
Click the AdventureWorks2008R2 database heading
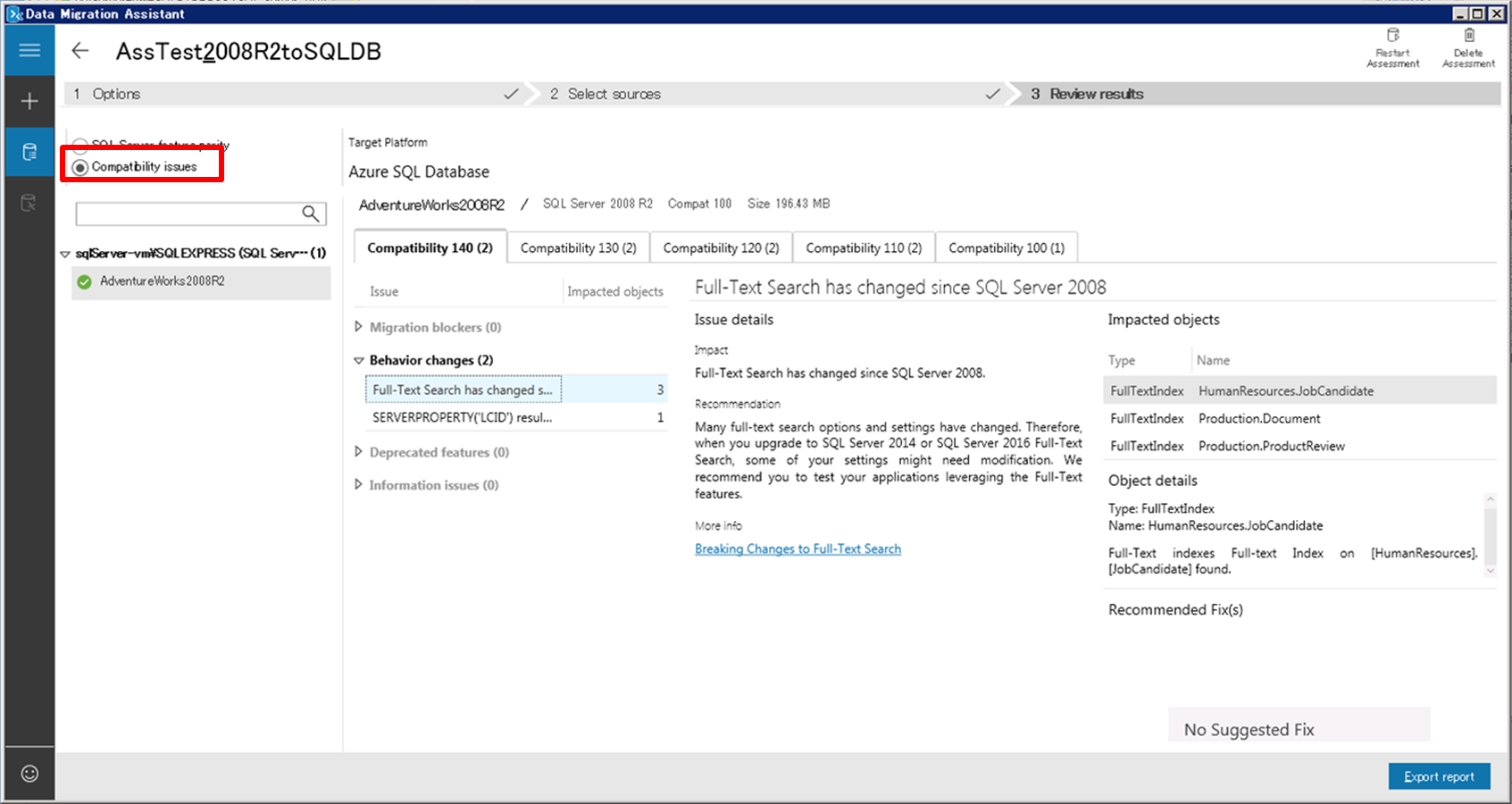tap(431, 205)
